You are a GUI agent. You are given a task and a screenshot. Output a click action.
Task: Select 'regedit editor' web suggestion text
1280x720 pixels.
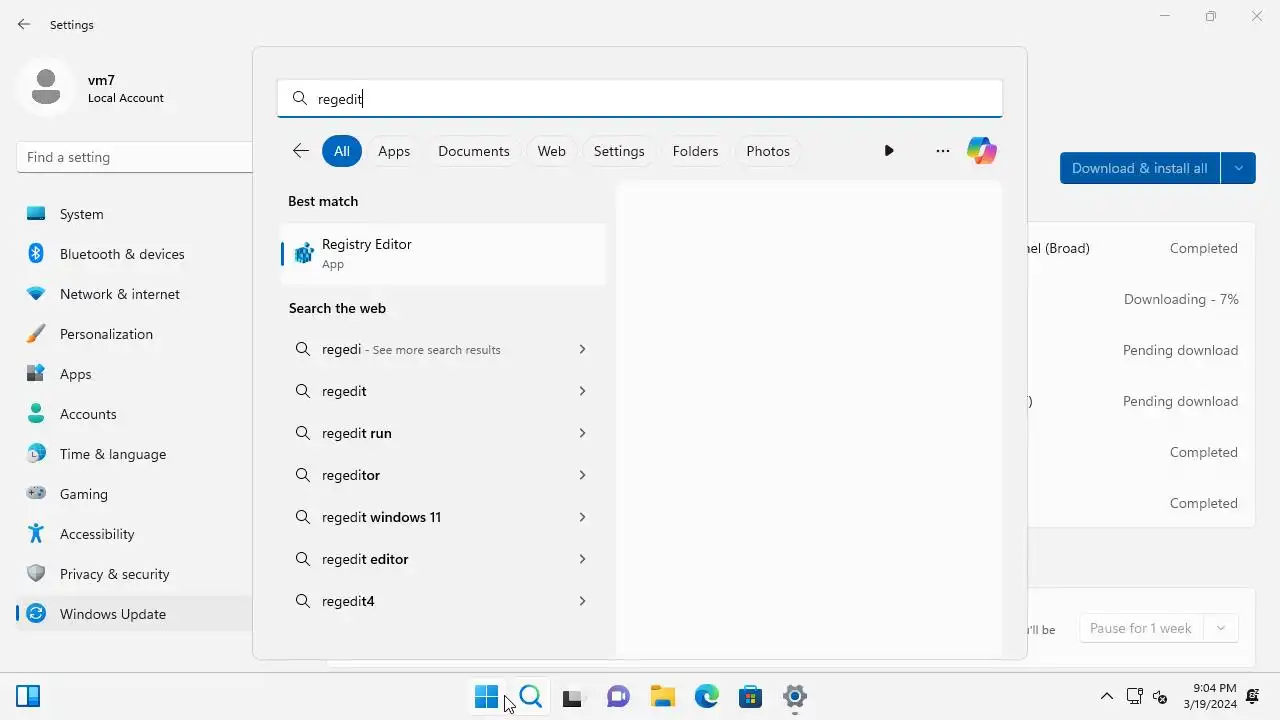pyautogui.click(x=365, y=559)
